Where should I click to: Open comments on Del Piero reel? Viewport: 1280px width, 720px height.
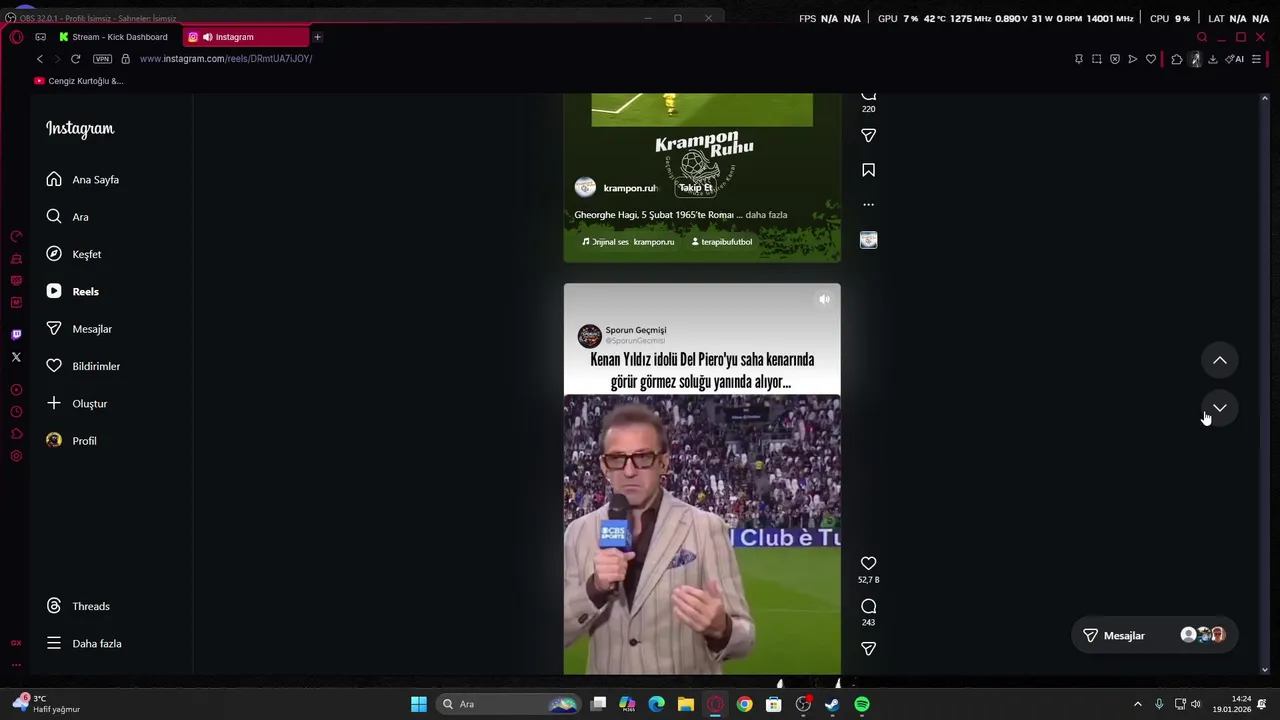coord(868,607)
